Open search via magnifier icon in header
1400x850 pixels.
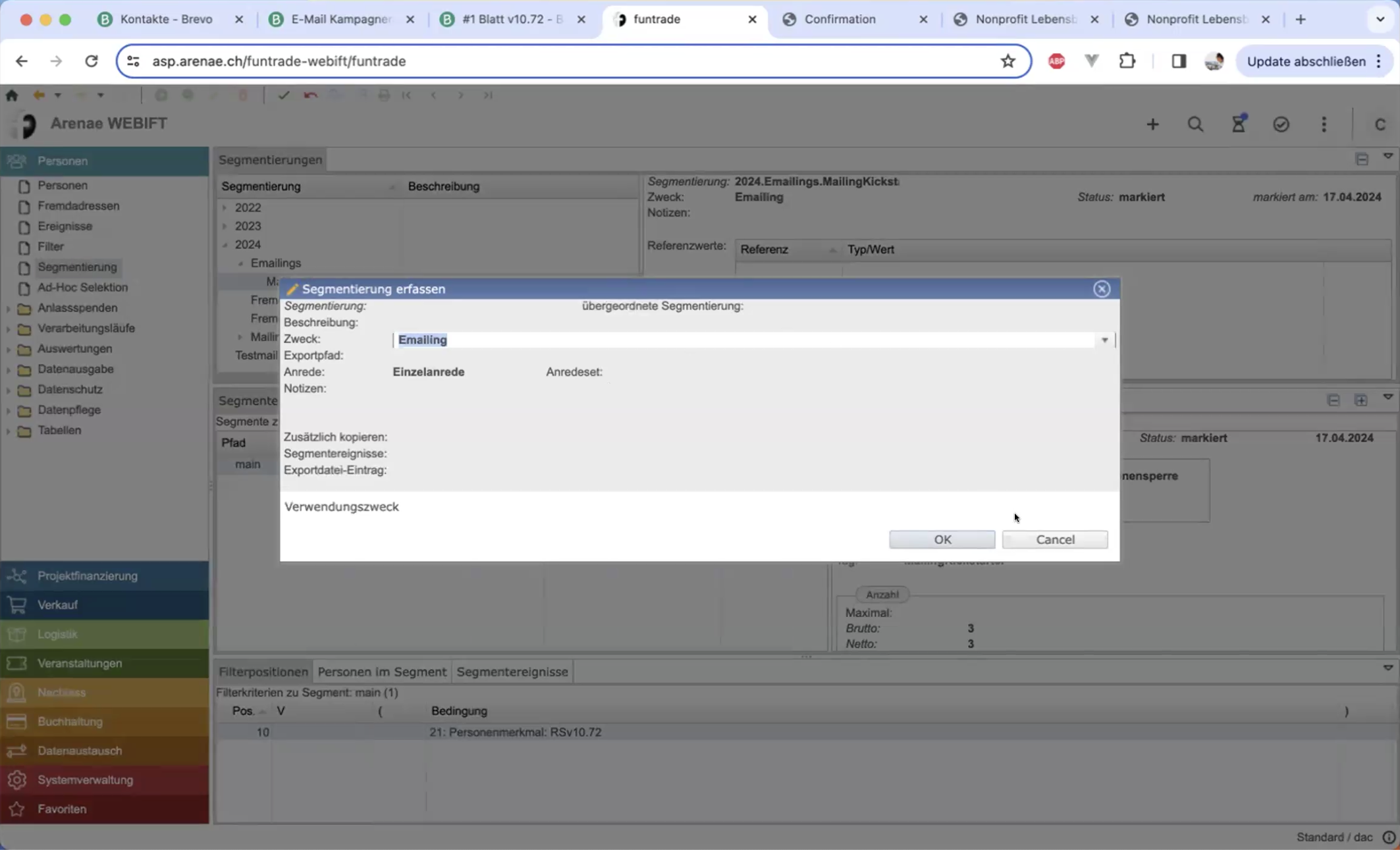1195,124
